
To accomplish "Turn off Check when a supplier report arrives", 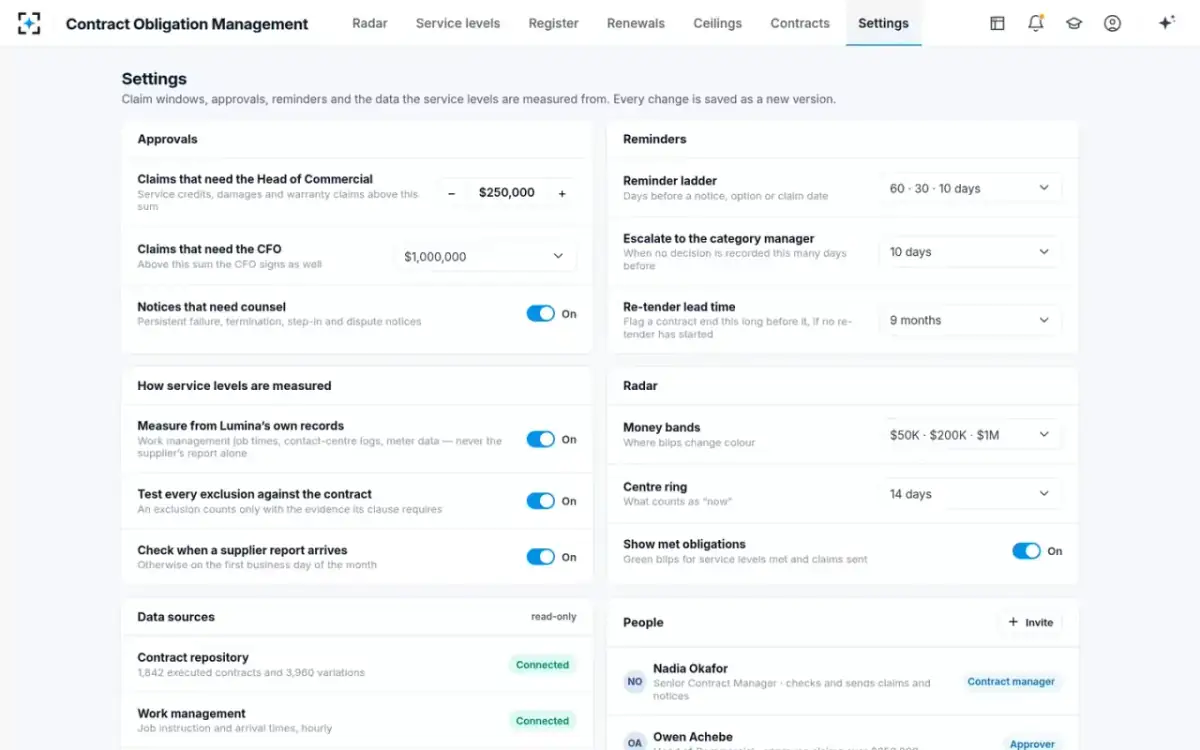I will (541, 557).
